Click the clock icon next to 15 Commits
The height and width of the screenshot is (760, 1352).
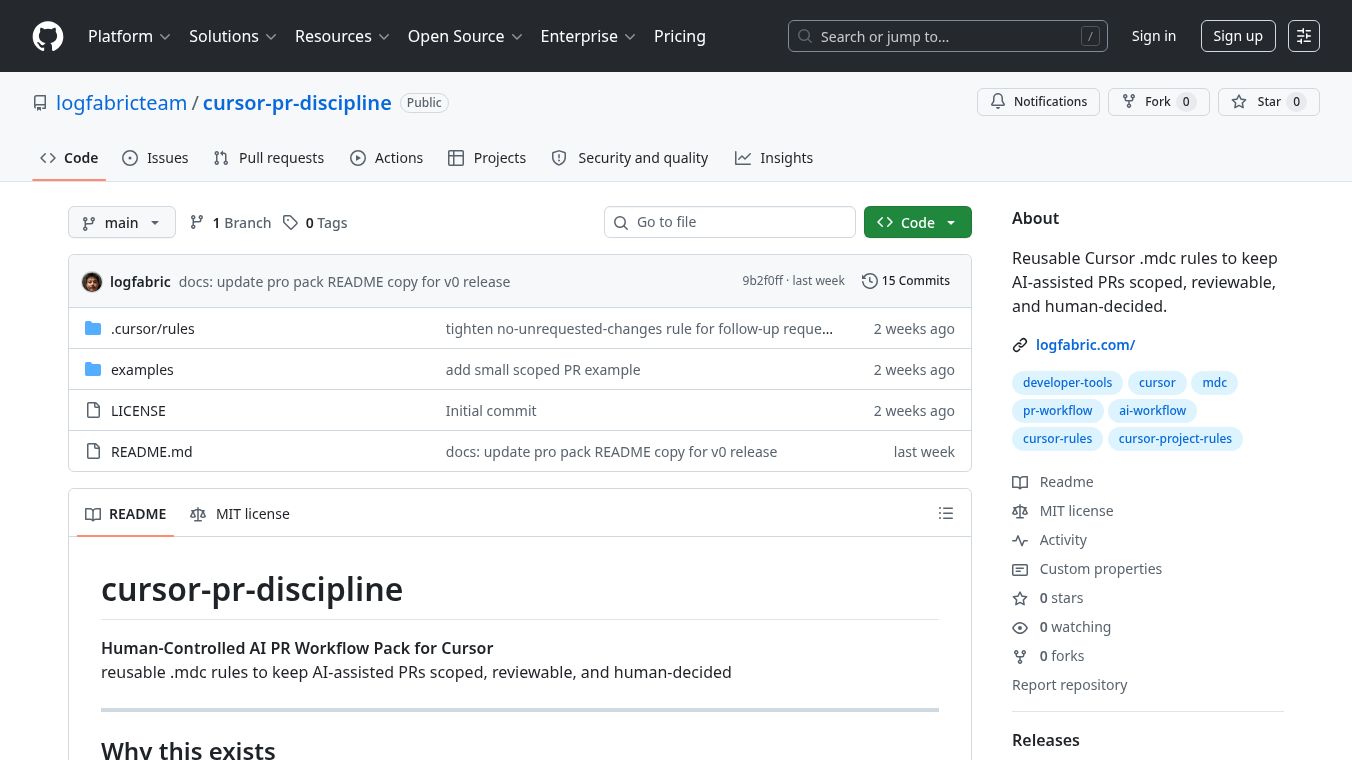870,281
